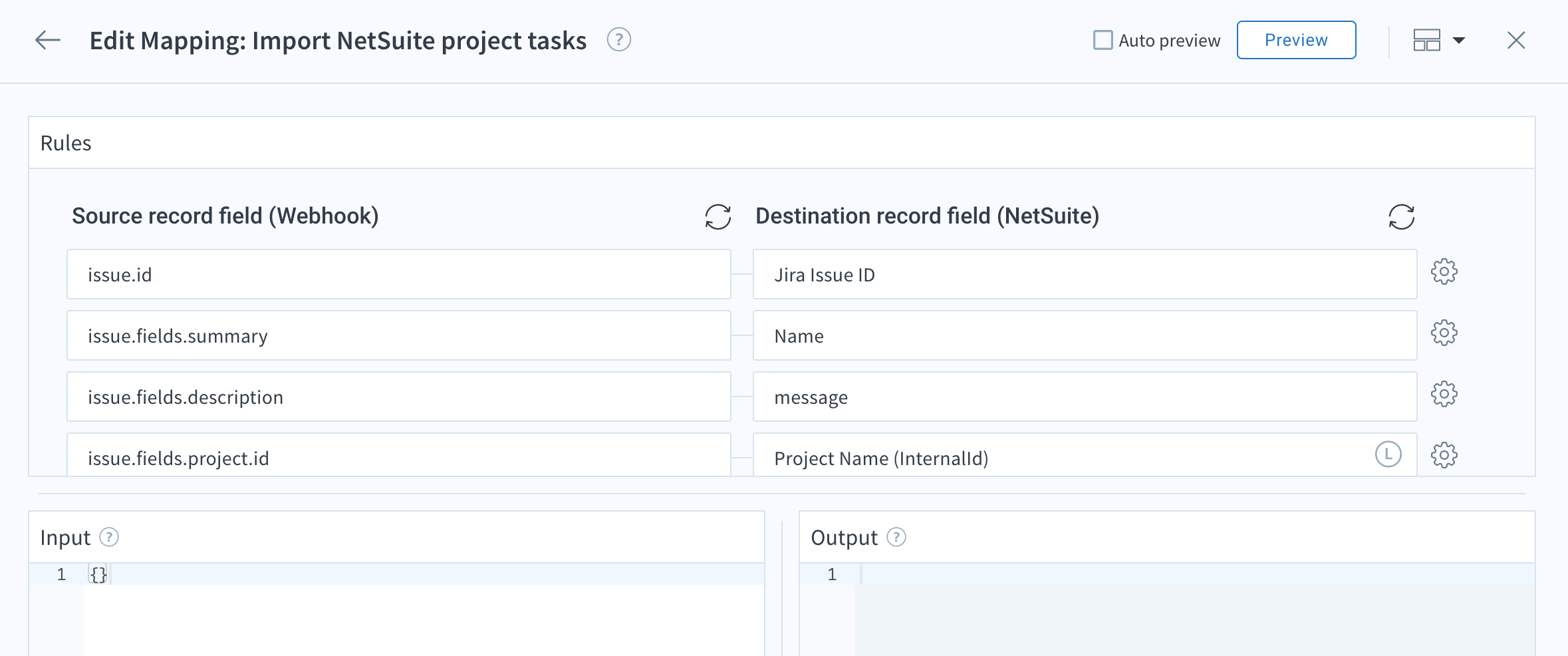Edit the Jira Issue ID destination field
1568x656 pixels.
(x=1085, y=274)
